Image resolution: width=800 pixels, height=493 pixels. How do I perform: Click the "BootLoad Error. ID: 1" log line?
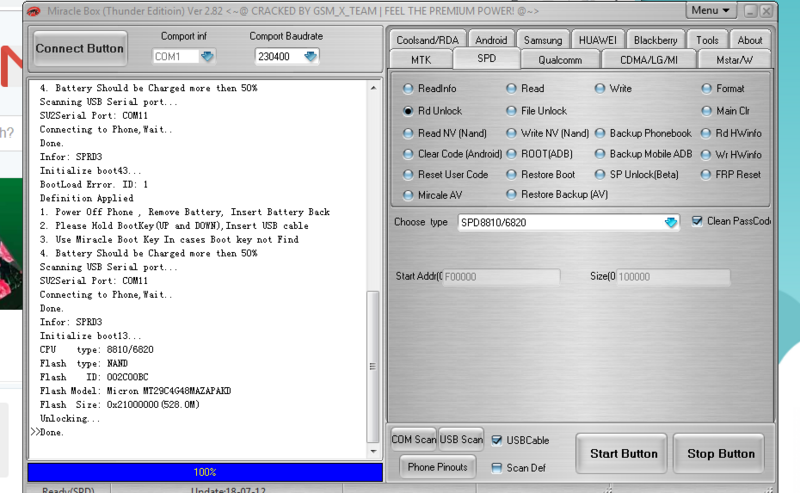pyautogui.click(x=93, y=184)
